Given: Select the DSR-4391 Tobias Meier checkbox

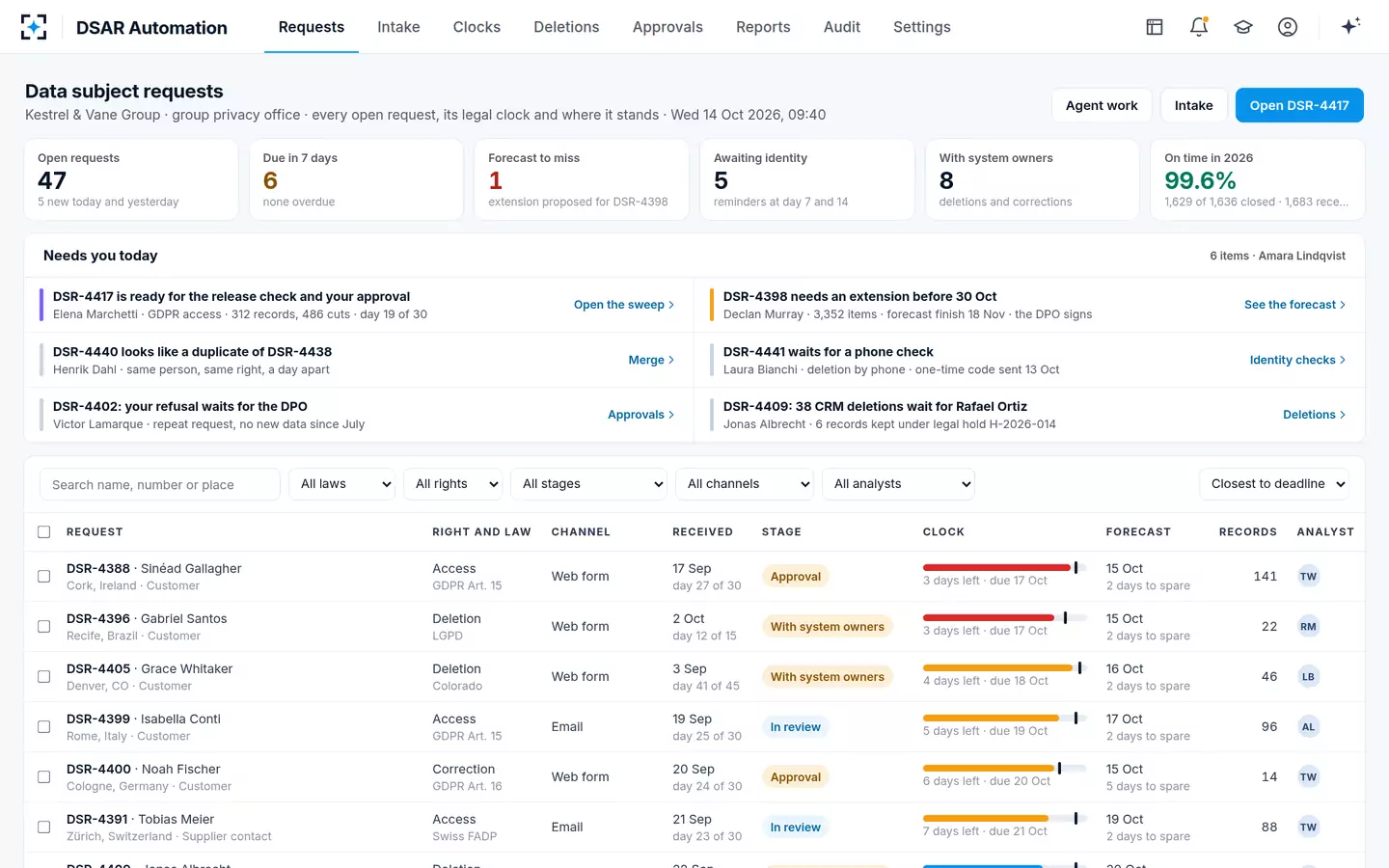Looking at the screenshot, I should coord(43,827).
